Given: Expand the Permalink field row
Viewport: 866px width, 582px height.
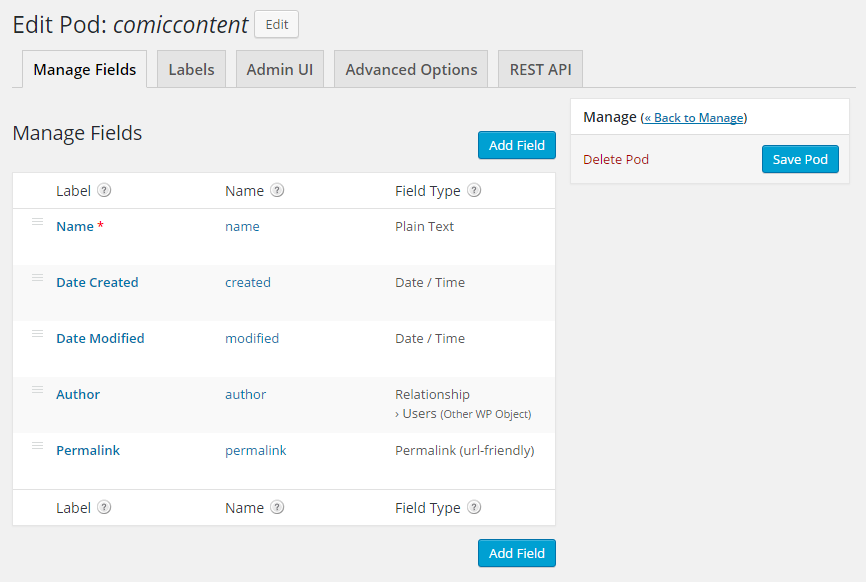Looking at the screenshot, I should [88, 451].
